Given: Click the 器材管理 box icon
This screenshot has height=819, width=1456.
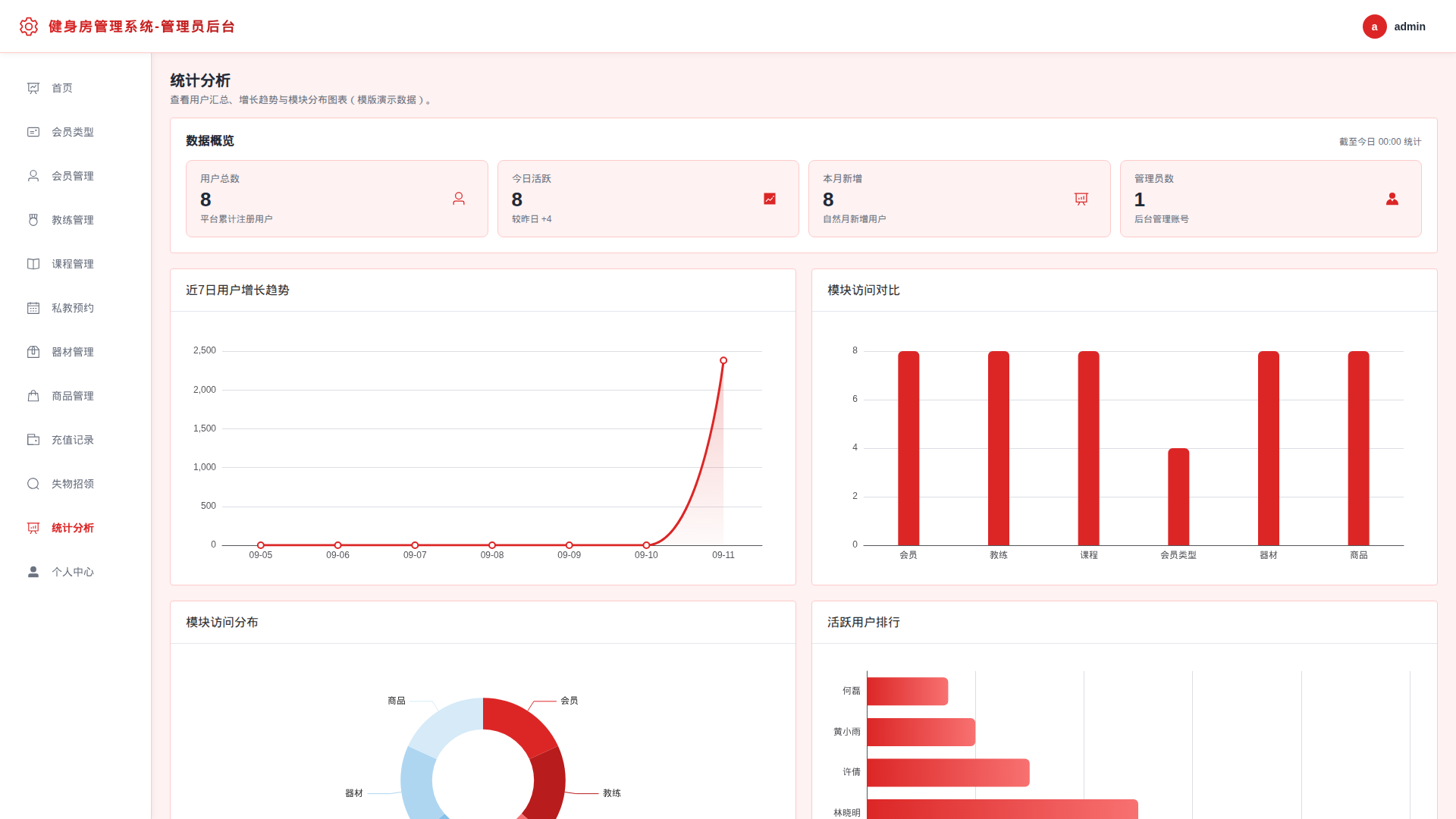Looking at the screenshot, I should 33,352.
